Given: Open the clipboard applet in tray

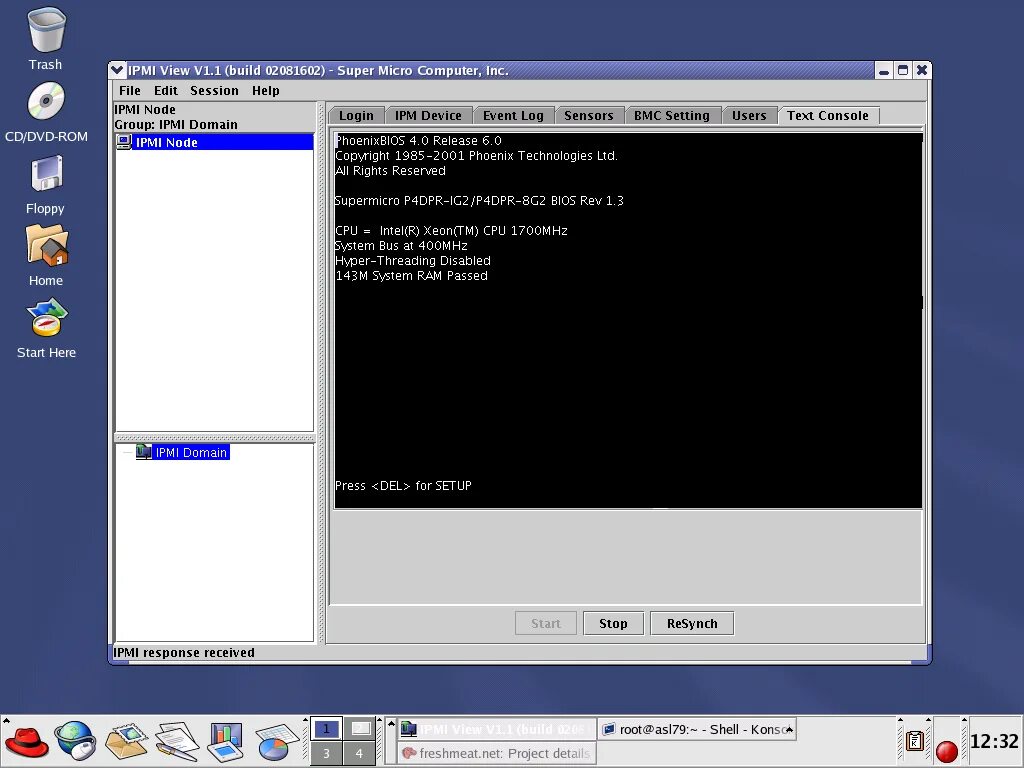Looking at the screenshot, I should [914, 742].
